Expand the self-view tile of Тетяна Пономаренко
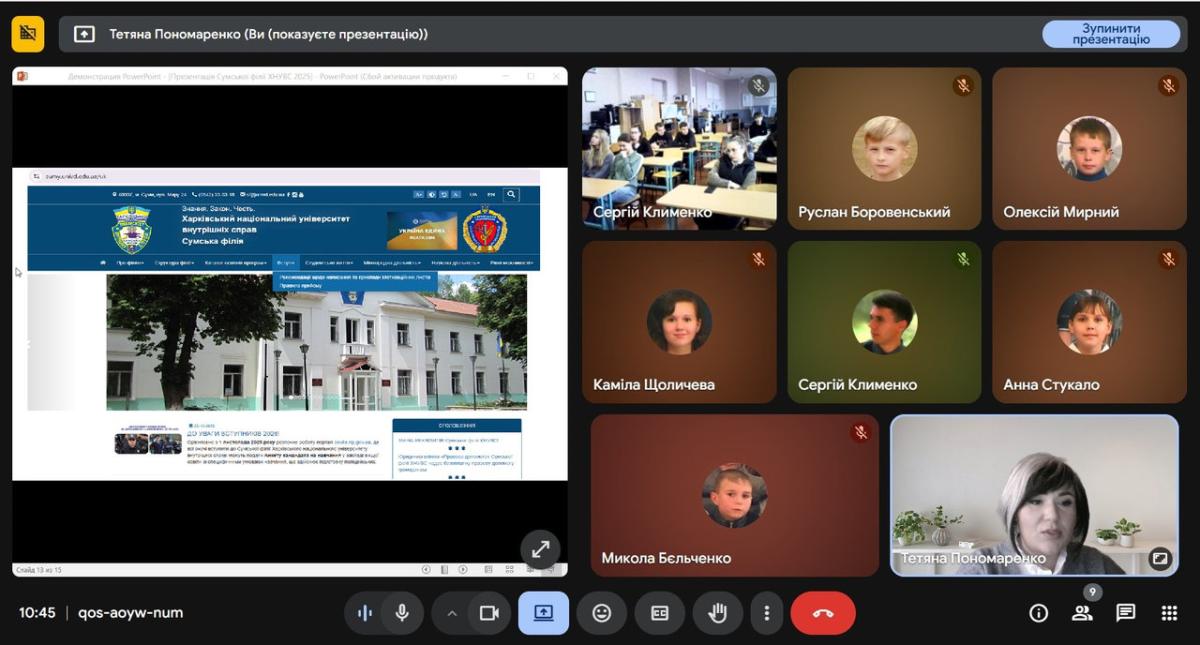This screenshot has height=645, width=1200. (x=1159, y=558)
